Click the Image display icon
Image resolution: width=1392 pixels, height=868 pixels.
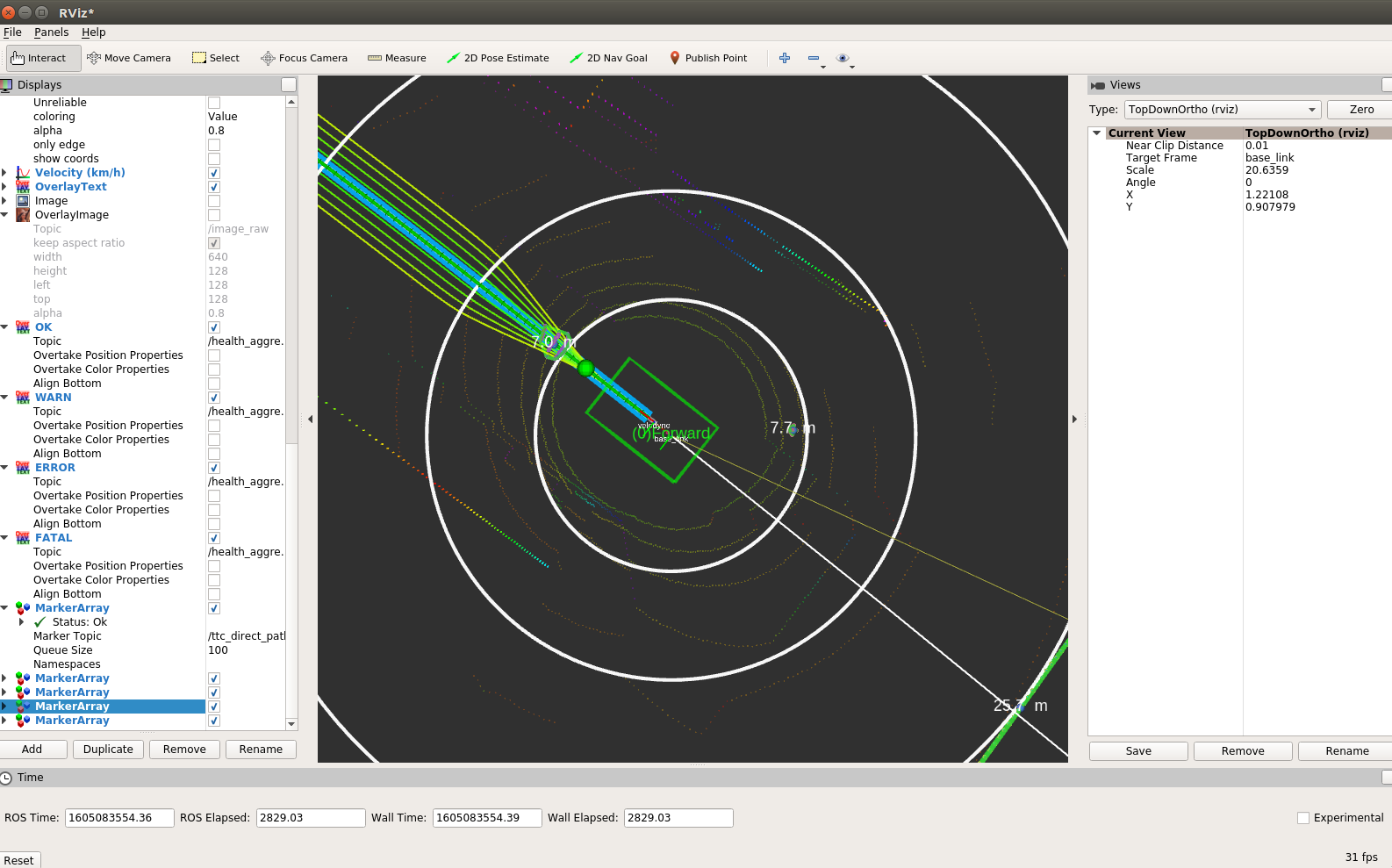tap(23, 201)
